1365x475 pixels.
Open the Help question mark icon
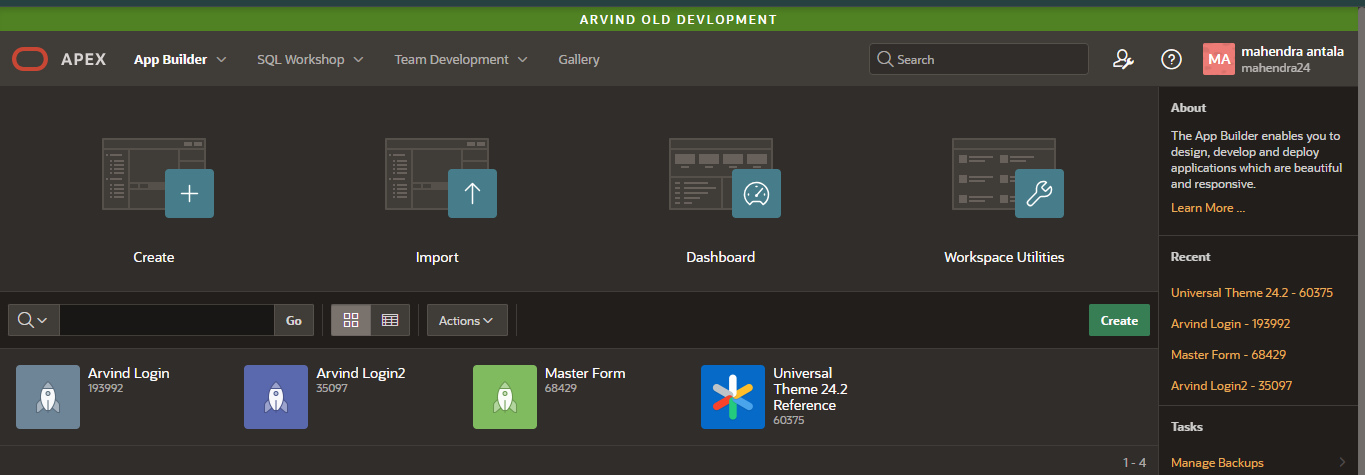(x=1171, y=60)
